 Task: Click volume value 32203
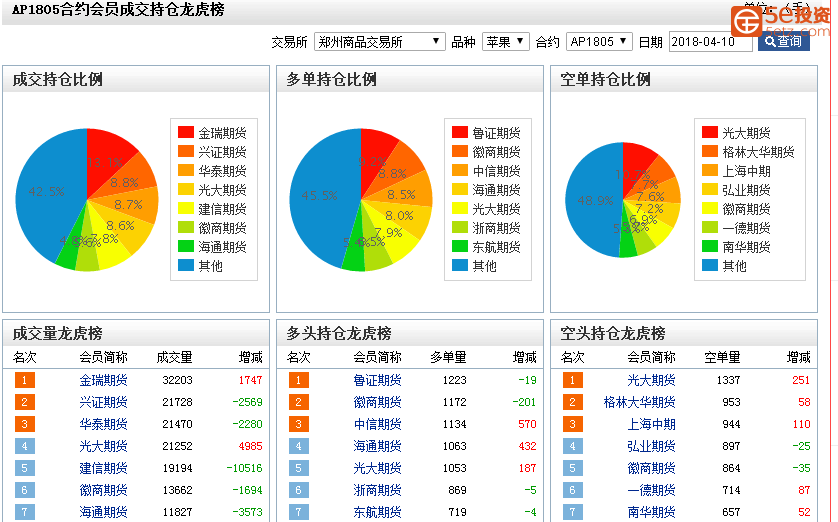(x=177, y=380)
